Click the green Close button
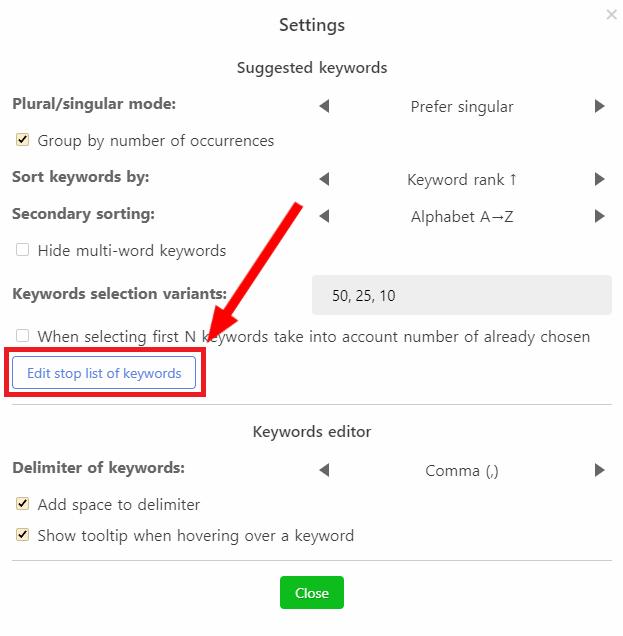The height and width of the screenshot is (636, 623). coord(312,593)
